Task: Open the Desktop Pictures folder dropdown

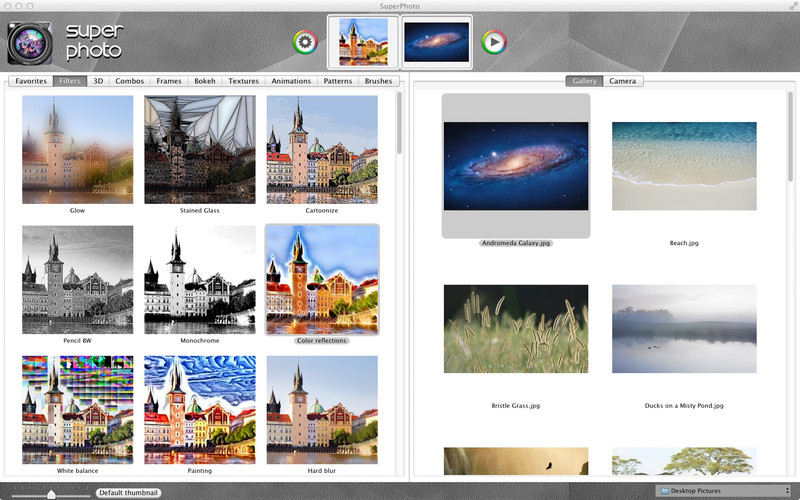Action: (723, 491)
